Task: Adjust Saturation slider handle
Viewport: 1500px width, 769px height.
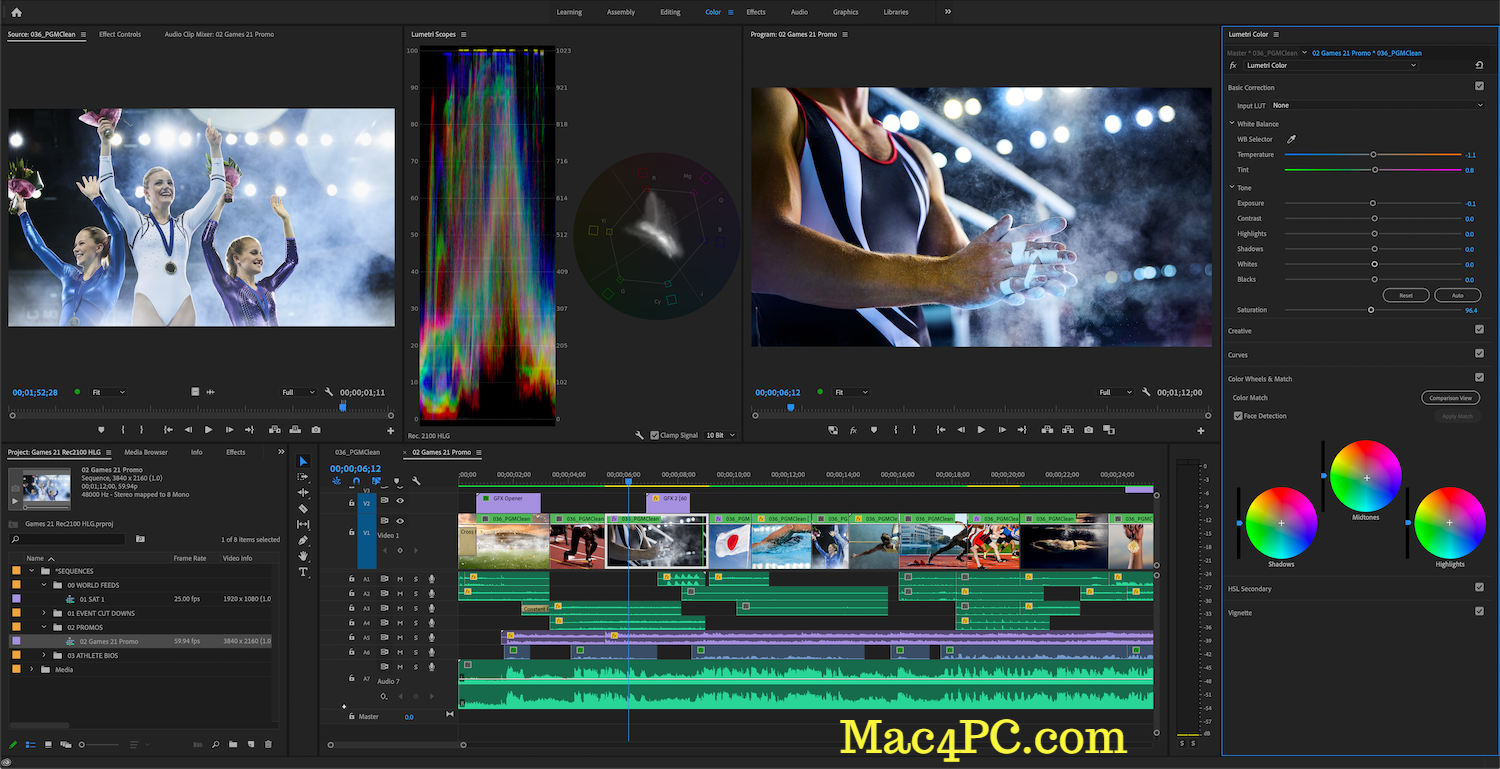Action: (1371, 310)
